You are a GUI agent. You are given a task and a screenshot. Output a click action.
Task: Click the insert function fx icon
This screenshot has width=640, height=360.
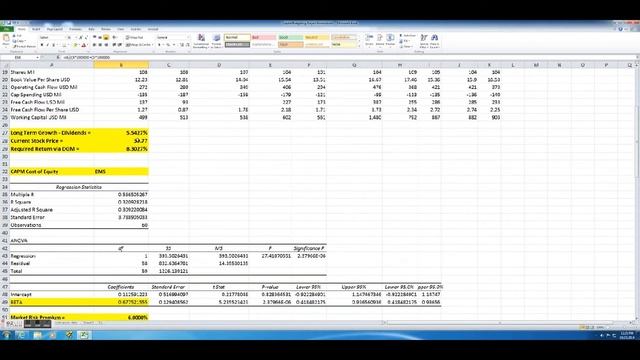(58, 58)
